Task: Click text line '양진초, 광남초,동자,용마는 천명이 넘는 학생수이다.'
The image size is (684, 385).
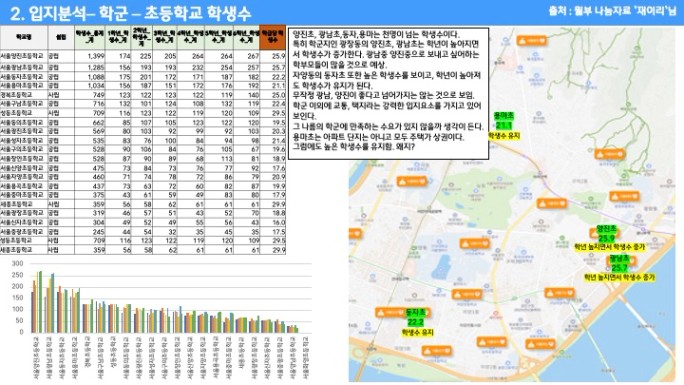Action: [x=376, y=34]
